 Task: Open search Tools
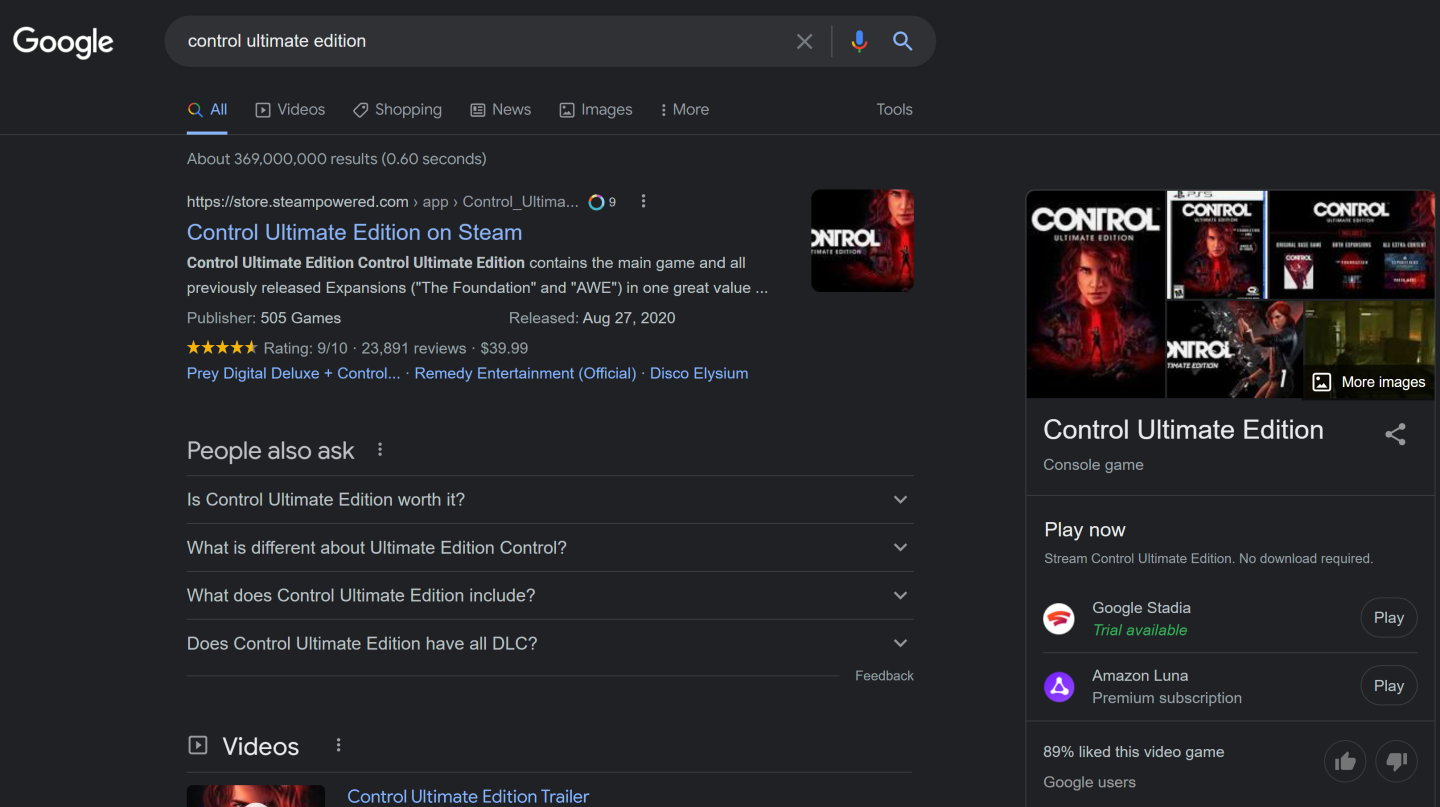893,109
